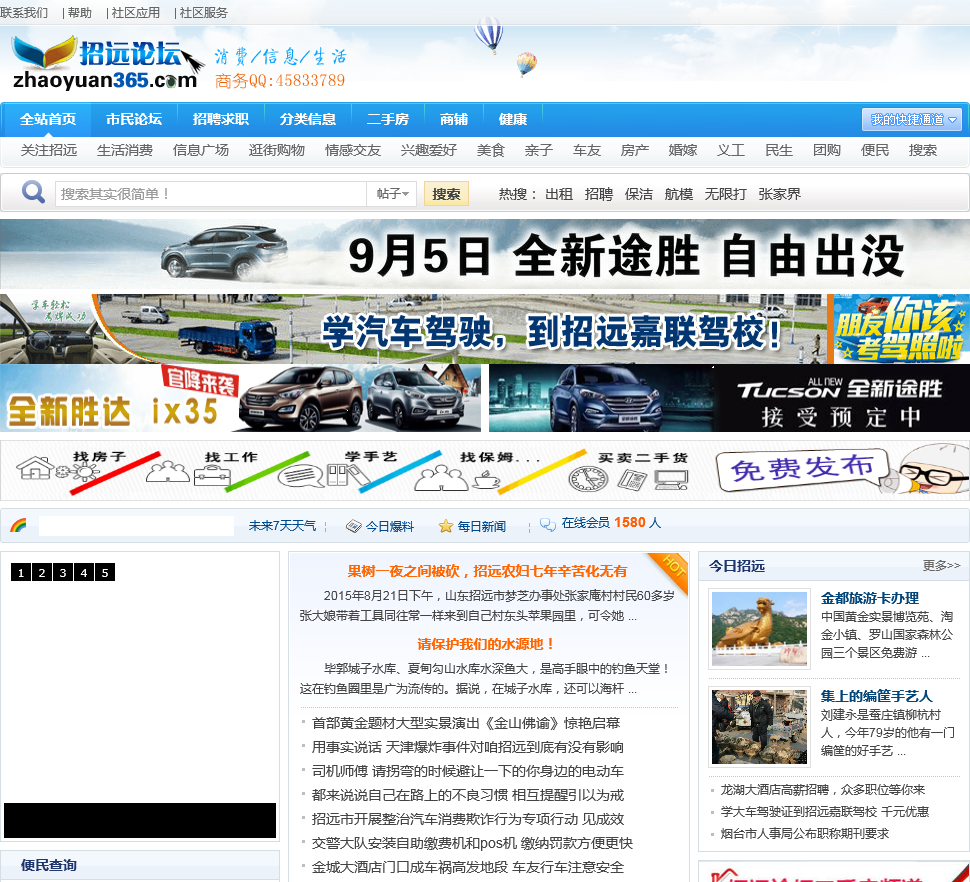The width and height of the screenshot is (970, 882).
Task: Open the 社区应用 top link
Action: [x=135, y=12]
